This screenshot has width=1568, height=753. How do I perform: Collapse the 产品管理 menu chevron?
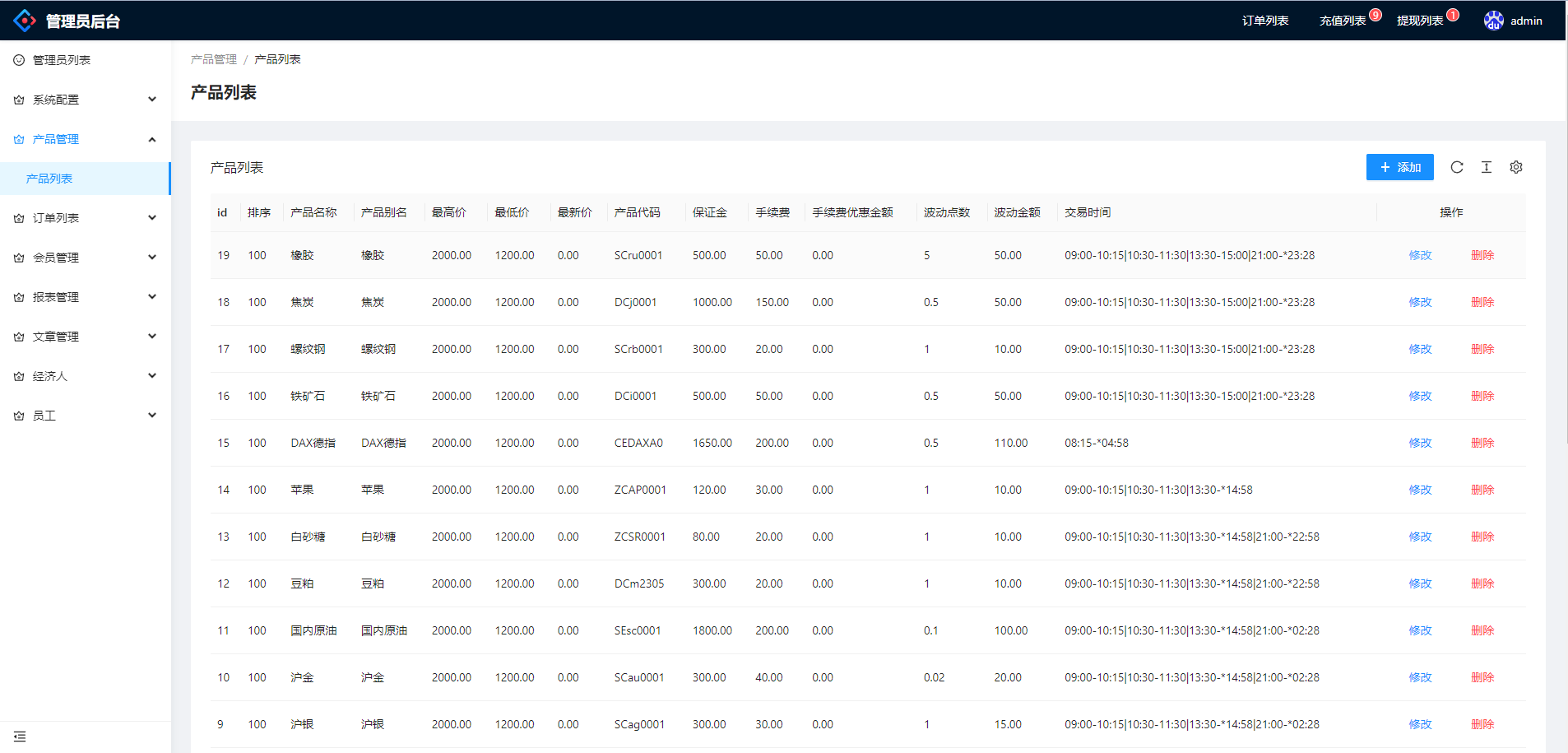coord(151,139)
